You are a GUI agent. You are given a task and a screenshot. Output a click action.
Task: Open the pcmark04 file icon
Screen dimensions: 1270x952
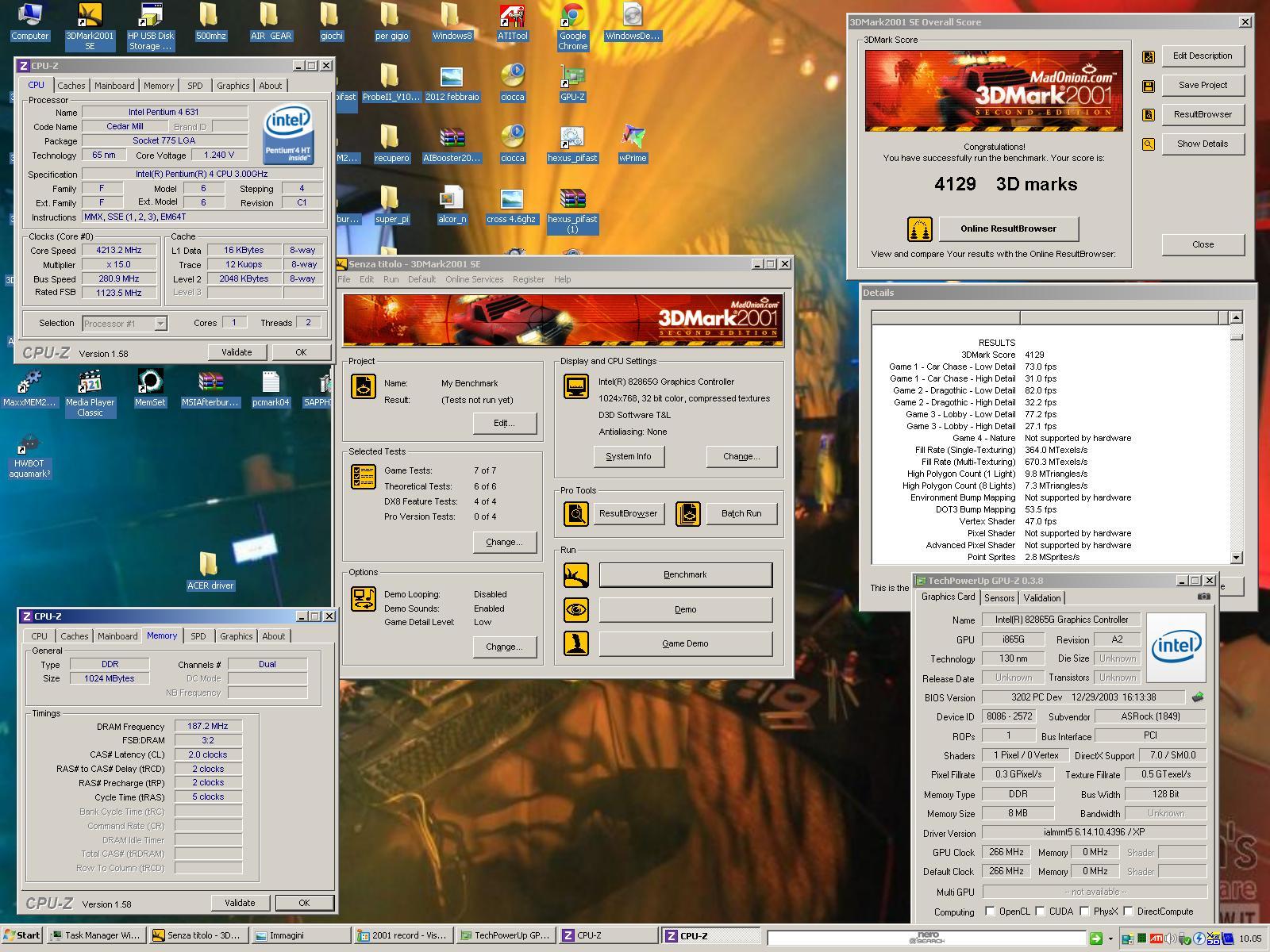pos(271,388)
